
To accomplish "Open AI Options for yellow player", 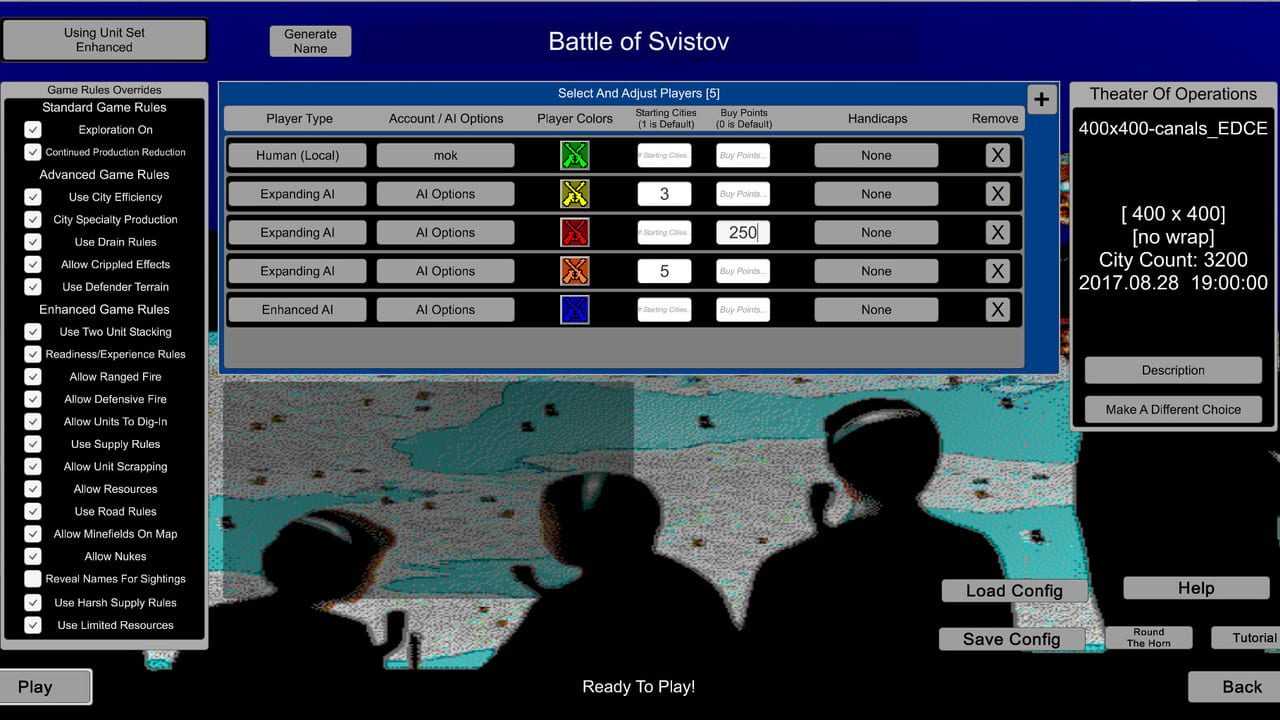I will coord(445,194).
